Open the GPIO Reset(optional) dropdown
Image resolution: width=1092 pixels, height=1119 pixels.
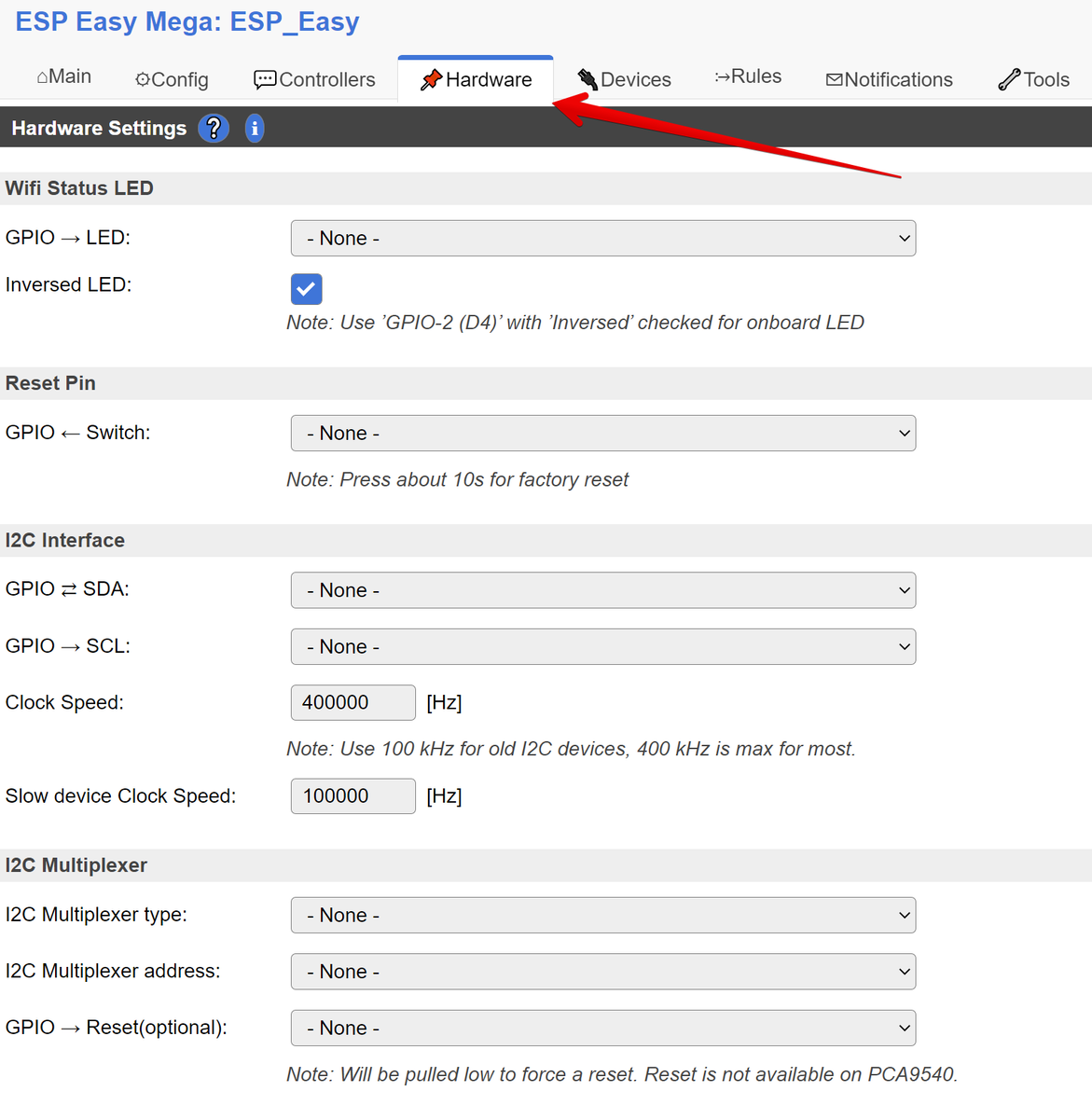pyautogui.click(x=603, y=1029)
